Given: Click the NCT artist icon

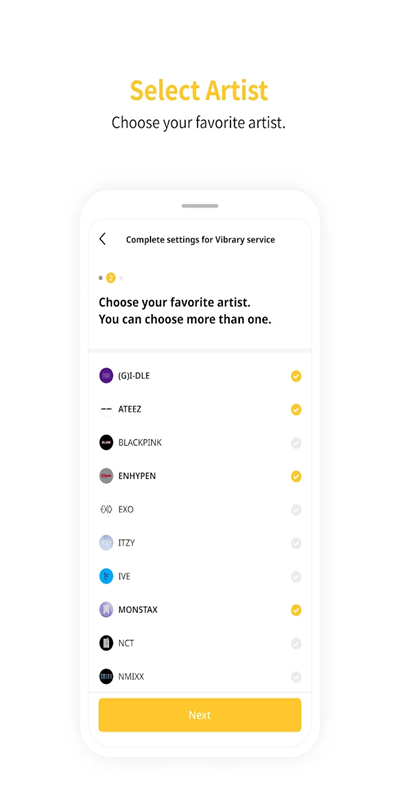Looking at the screenshot, I should point(106,643).
